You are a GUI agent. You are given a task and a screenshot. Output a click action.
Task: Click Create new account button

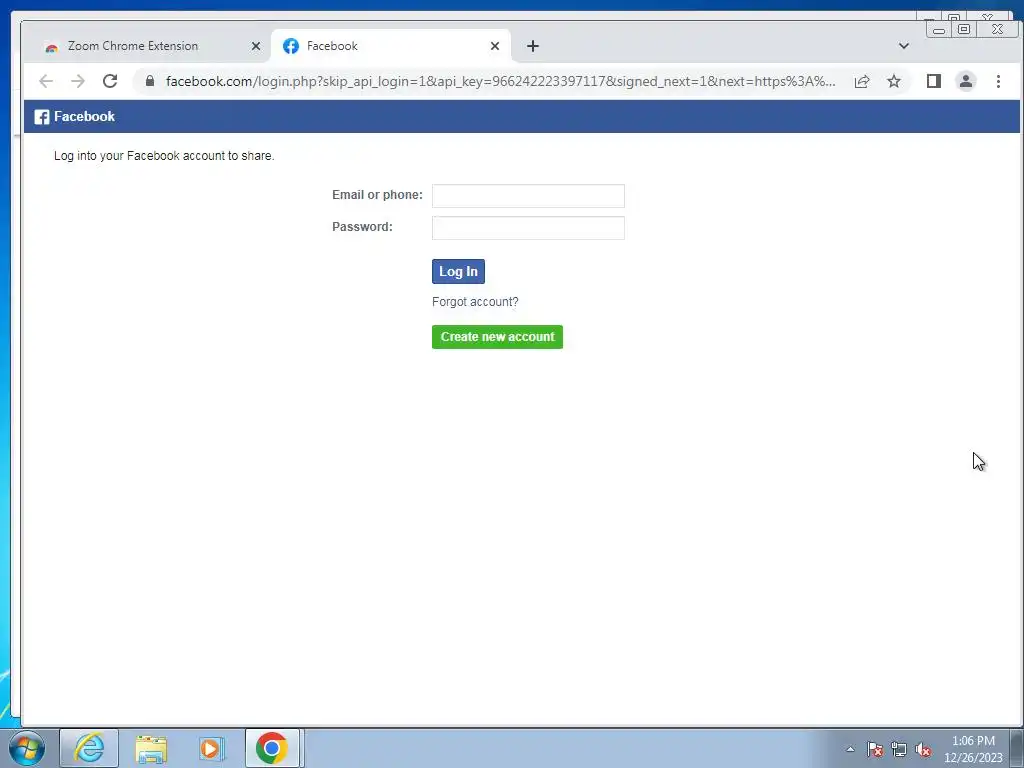(x=498, y=337)
